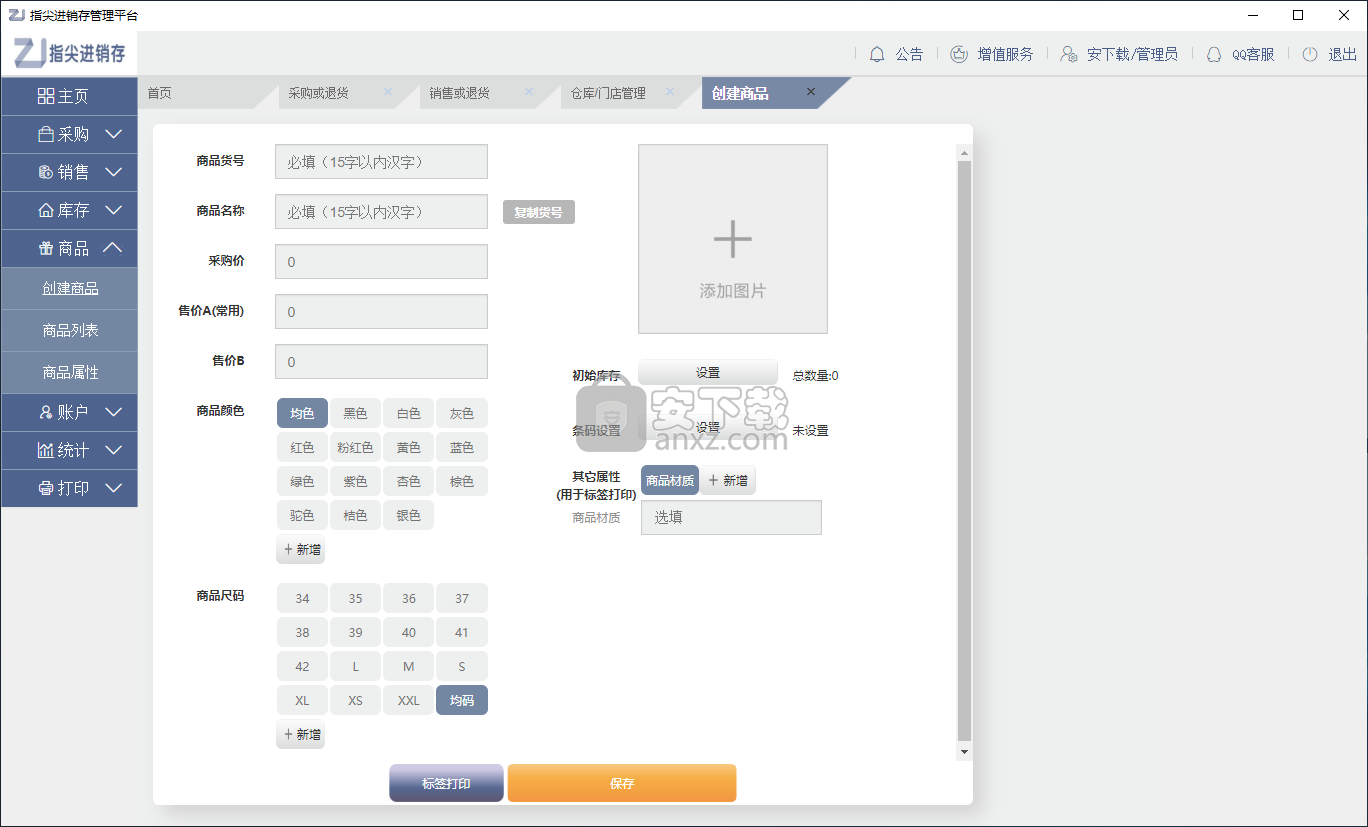Click the plus icon to add picture
Image resolution: width=1368 pixels, height=827 pixels.
tap(733, 239)
